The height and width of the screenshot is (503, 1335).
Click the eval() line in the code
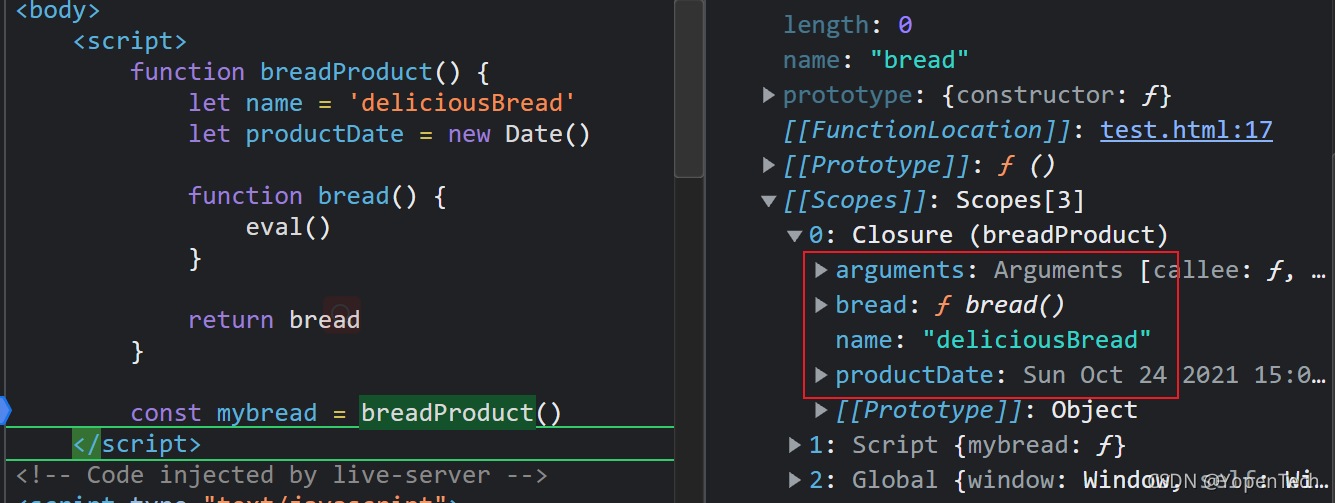click(x=288, y=227)
